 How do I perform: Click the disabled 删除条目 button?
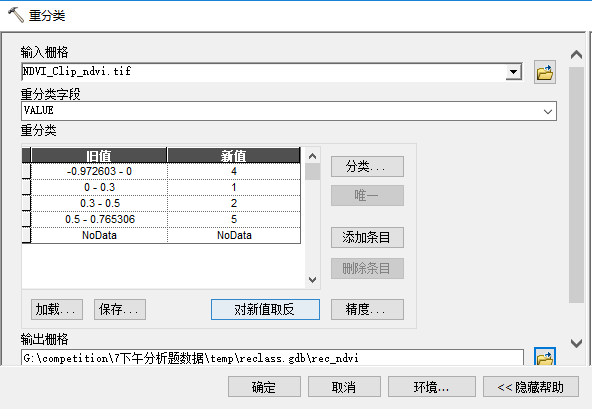(367, 269)
